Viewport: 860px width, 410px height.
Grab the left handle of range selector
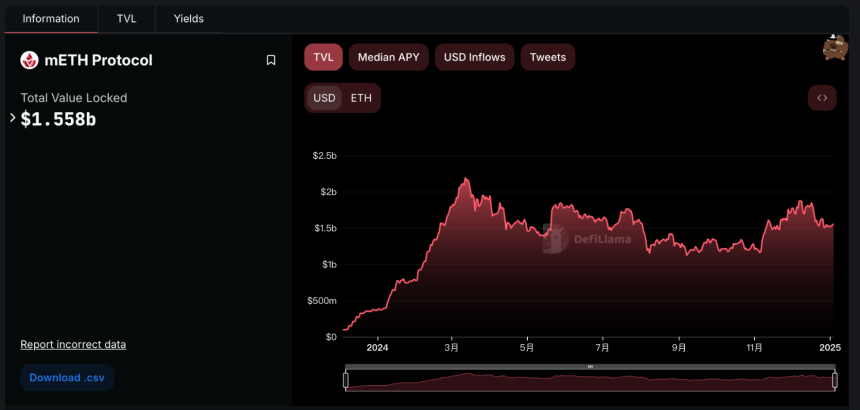pos(346,380)
